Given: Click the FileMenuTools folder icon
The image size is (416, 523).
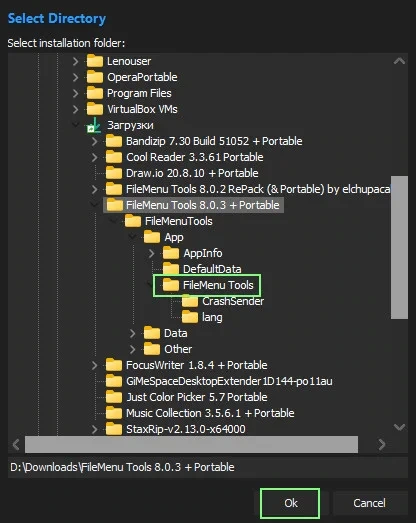Looking at the screenshot, I should 133,221.
